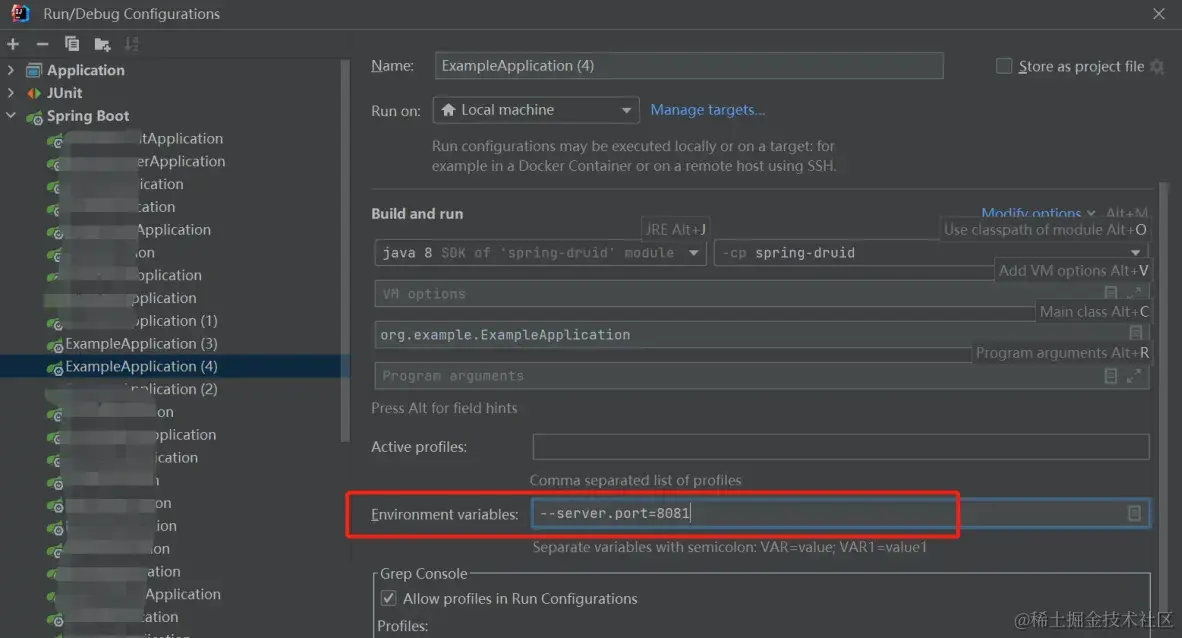
Task: Open the Run on Local machine dropdown
Action: (536, 110)
